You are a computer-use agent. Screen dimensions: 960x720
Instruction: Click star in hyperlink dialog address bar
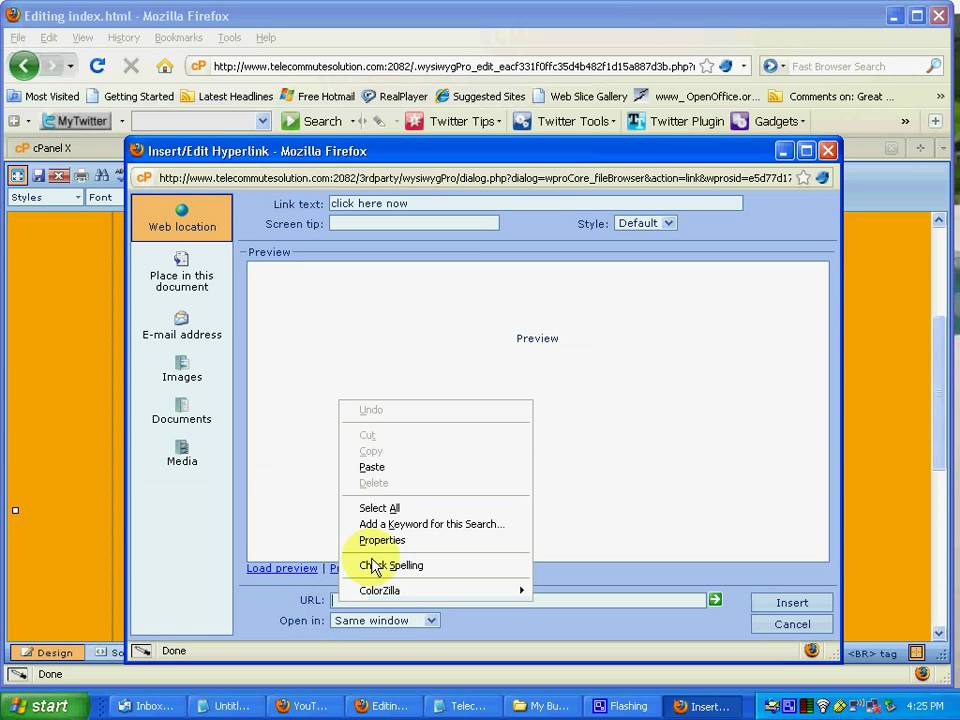[803, 178]
